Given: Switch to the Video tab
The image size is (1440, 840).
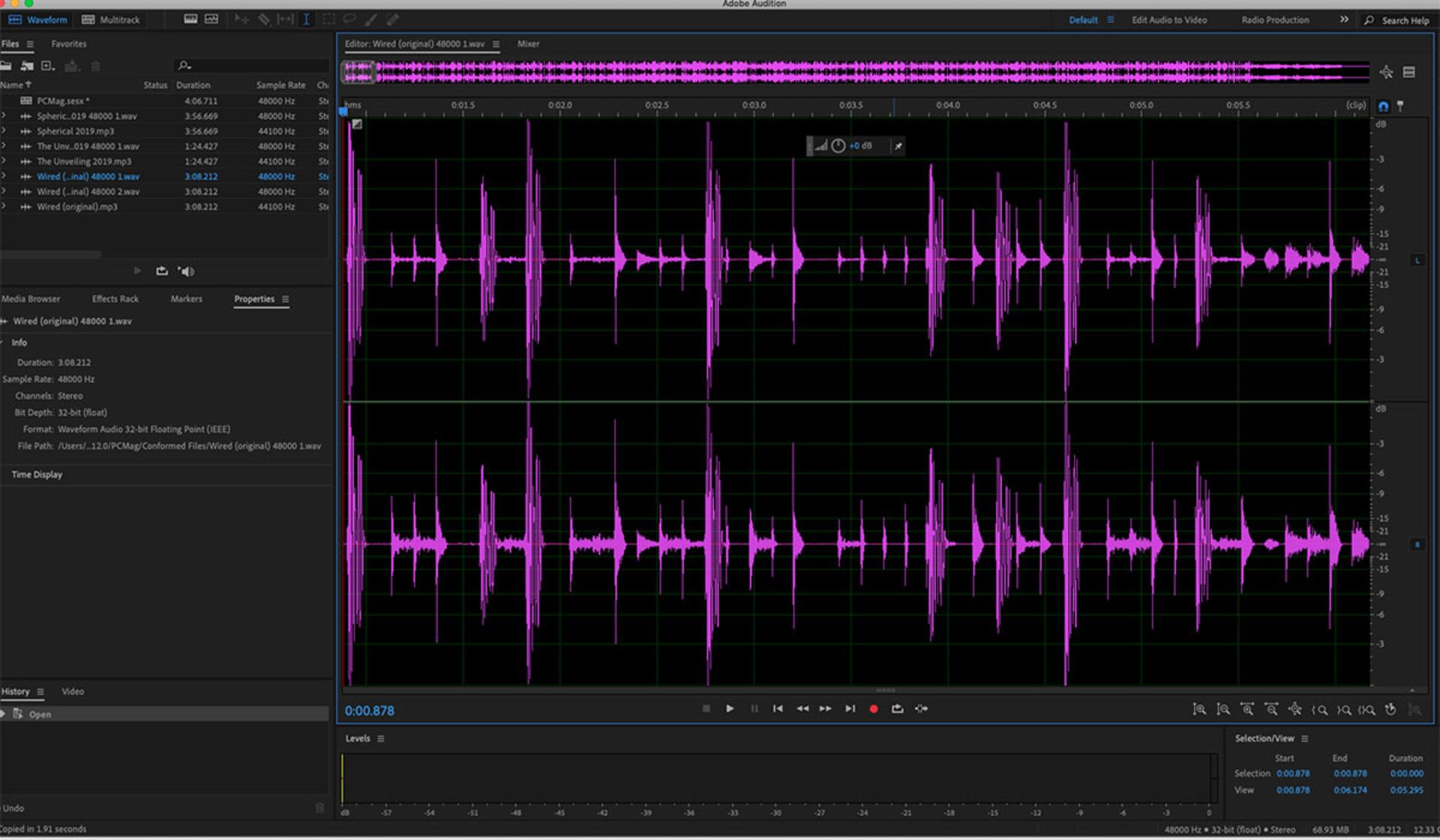Looking at the screenshot, I should (73, 691).
